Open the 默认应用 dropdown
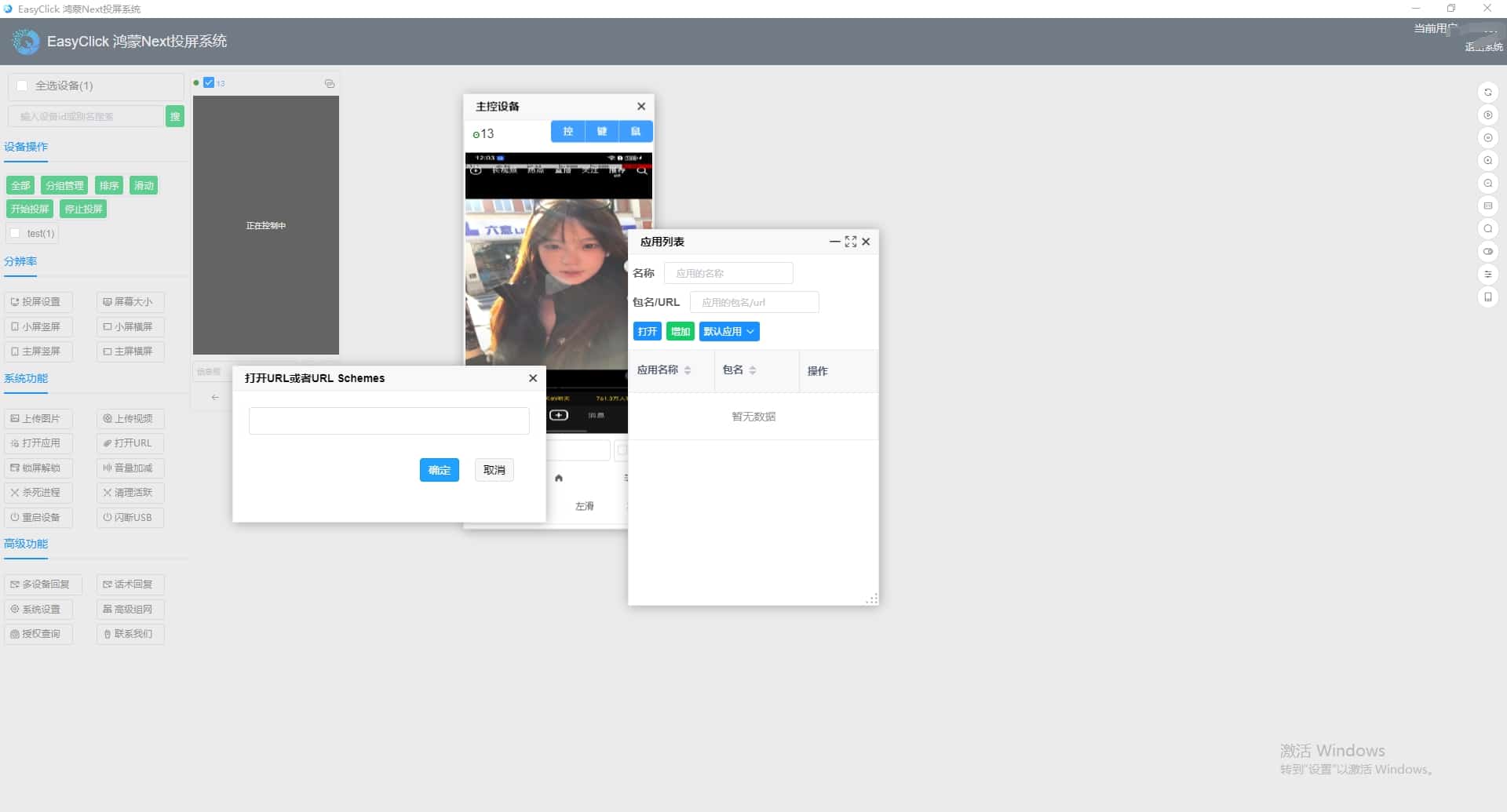 click(x=729, y=332)
